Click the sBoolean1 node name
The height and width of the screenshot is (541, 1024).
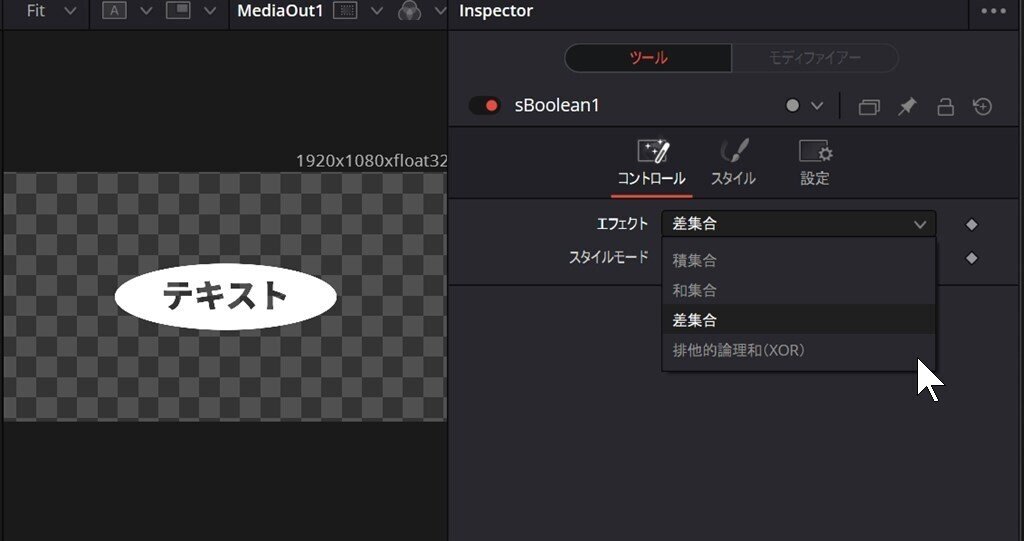[557, 106]
